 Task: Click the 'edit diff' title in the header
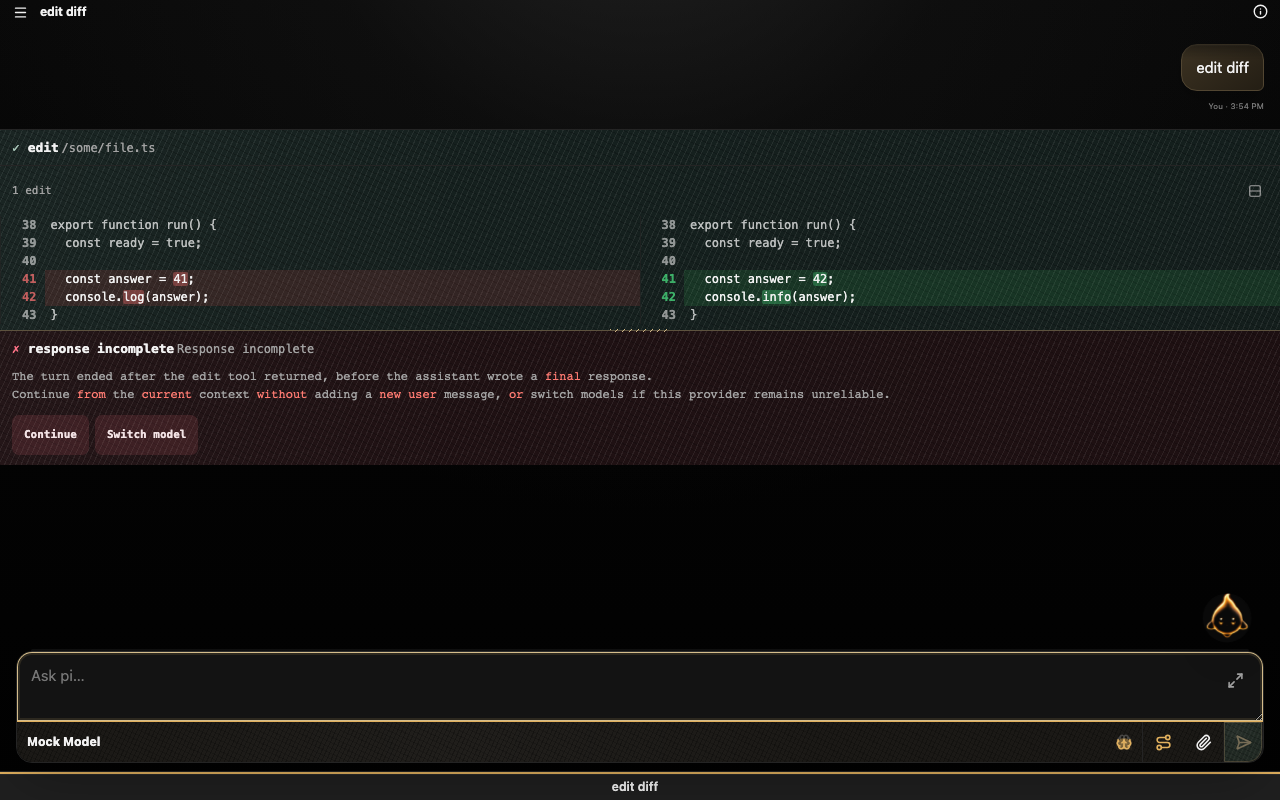(x=63, y=12)
